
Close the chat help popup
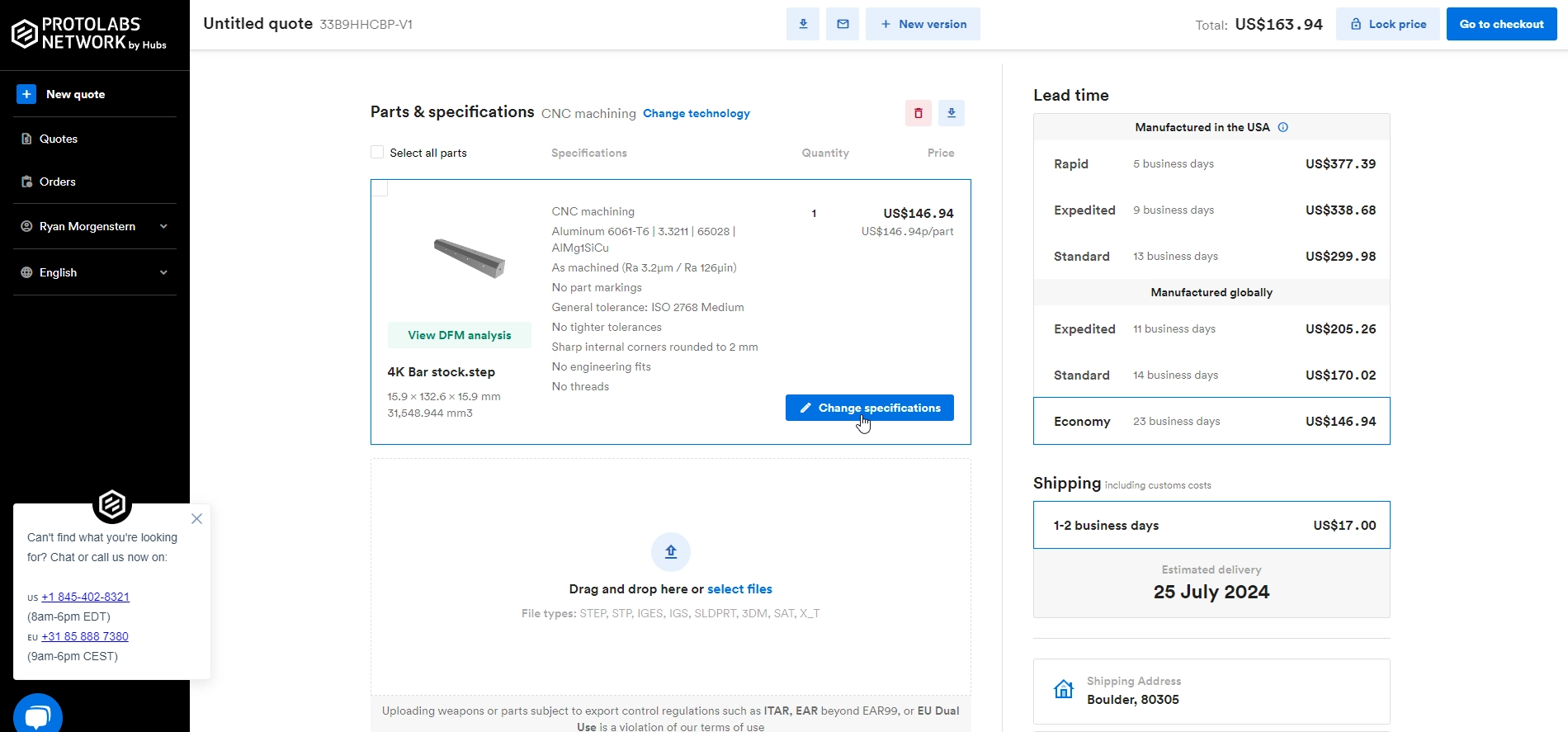pyautogui.click(x=196, y=518)
